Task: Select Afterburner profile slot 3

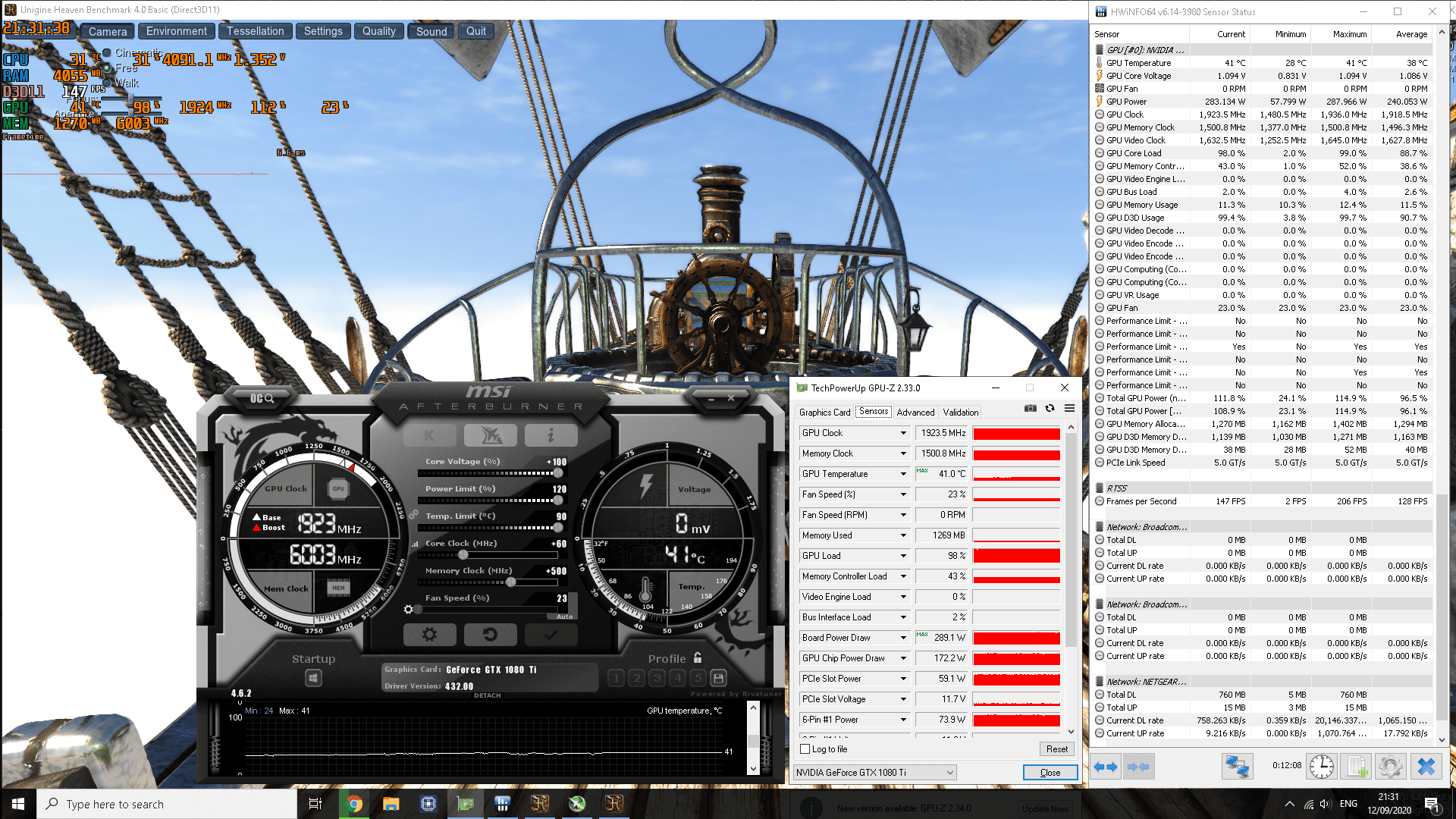Action: [657, 678]
